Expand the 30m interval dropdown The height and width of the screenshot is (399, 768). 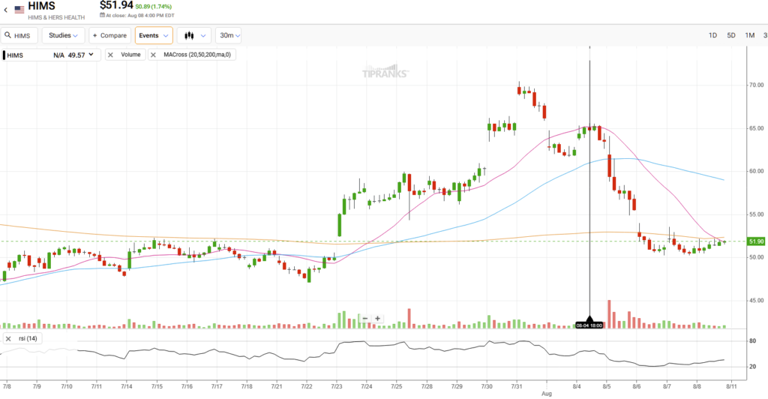(x=228, y=35)
